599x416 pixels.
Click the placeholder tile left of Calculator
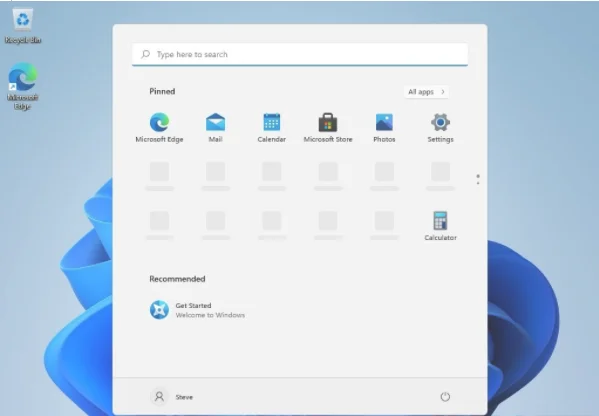click(384, 226)
